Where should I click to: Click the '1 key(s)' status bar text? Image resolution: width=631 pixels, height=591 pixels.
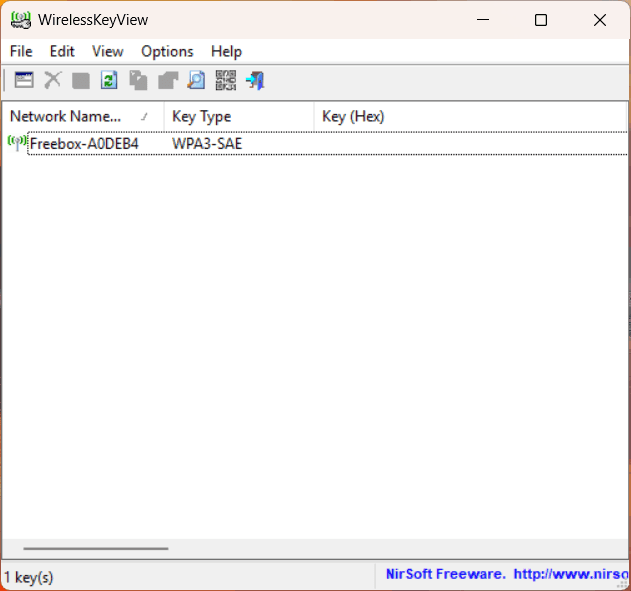(x=29, y=577)
